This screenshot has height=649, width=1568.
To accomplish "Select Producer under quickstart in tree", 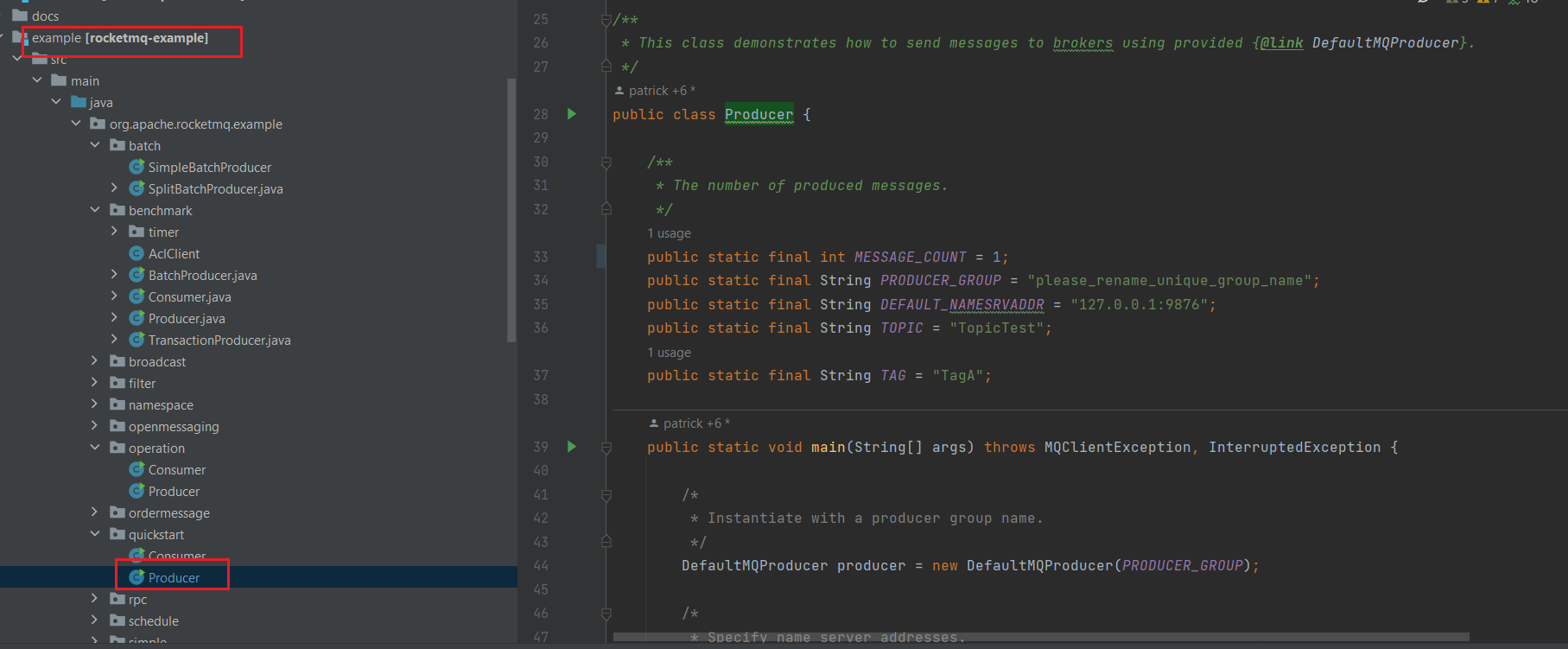I will coord(174,578).
